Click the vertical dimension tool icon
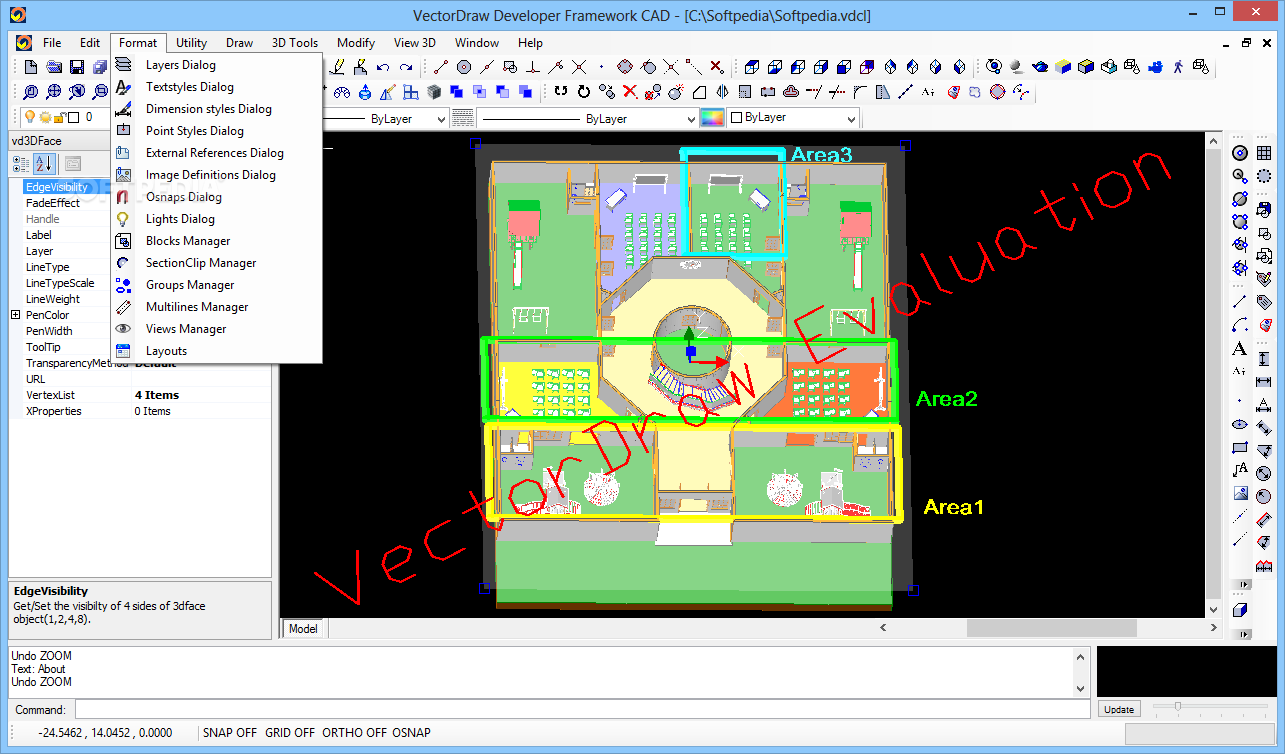Screen dimensions: 1285x754 point(1264,358)
